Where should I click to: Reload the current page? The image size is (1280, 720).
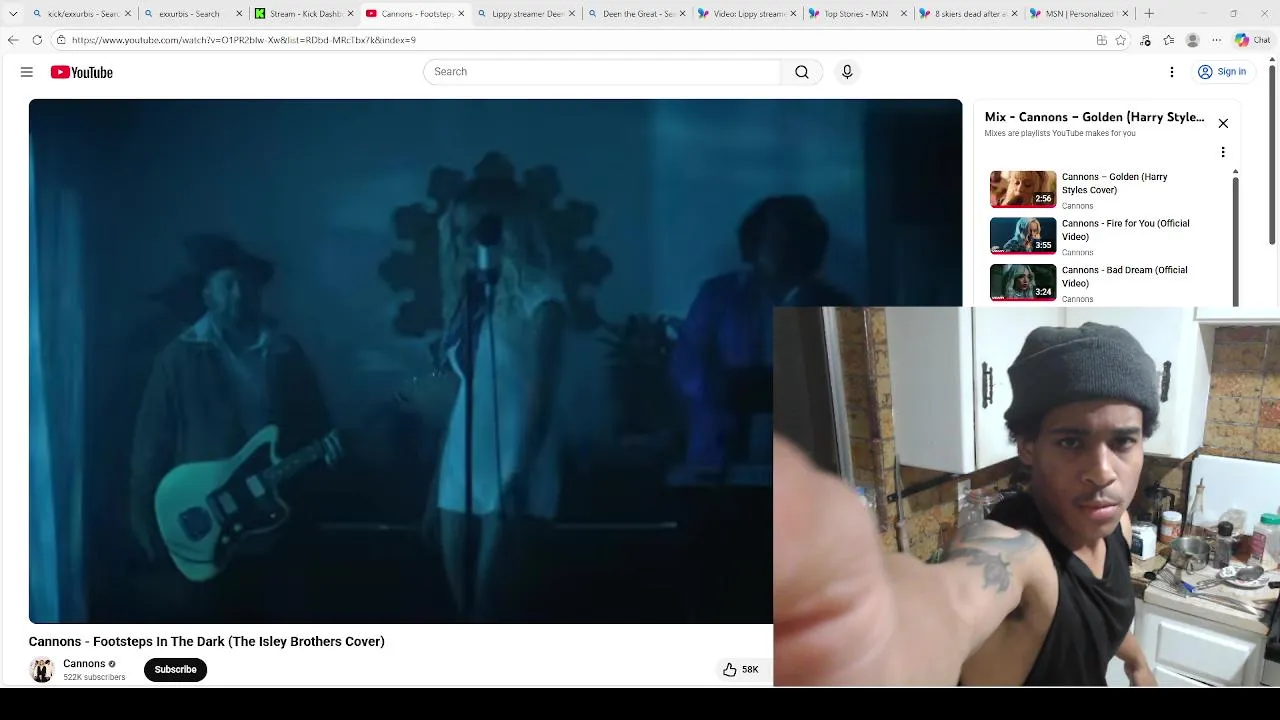(37, 40)
